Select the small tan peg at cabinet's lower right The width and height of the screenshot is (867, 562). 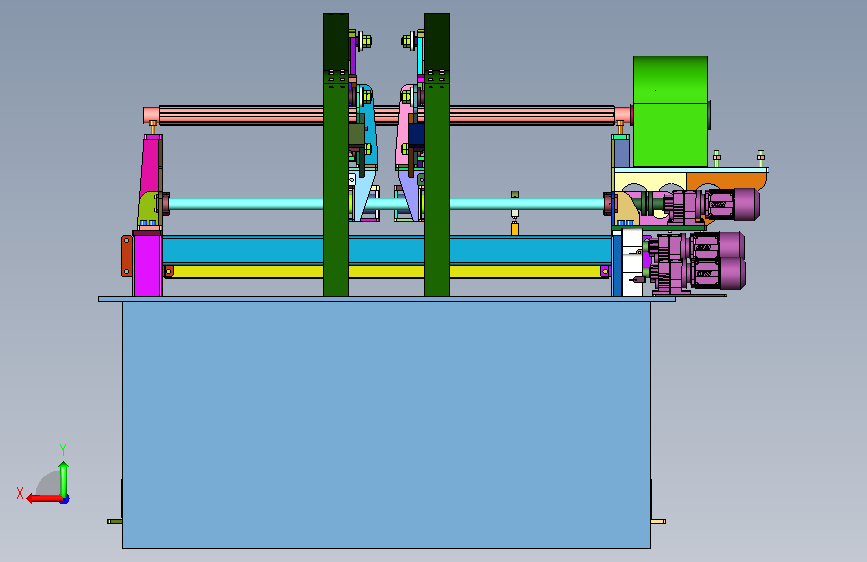pyautogui.click(x=658, y=521)
